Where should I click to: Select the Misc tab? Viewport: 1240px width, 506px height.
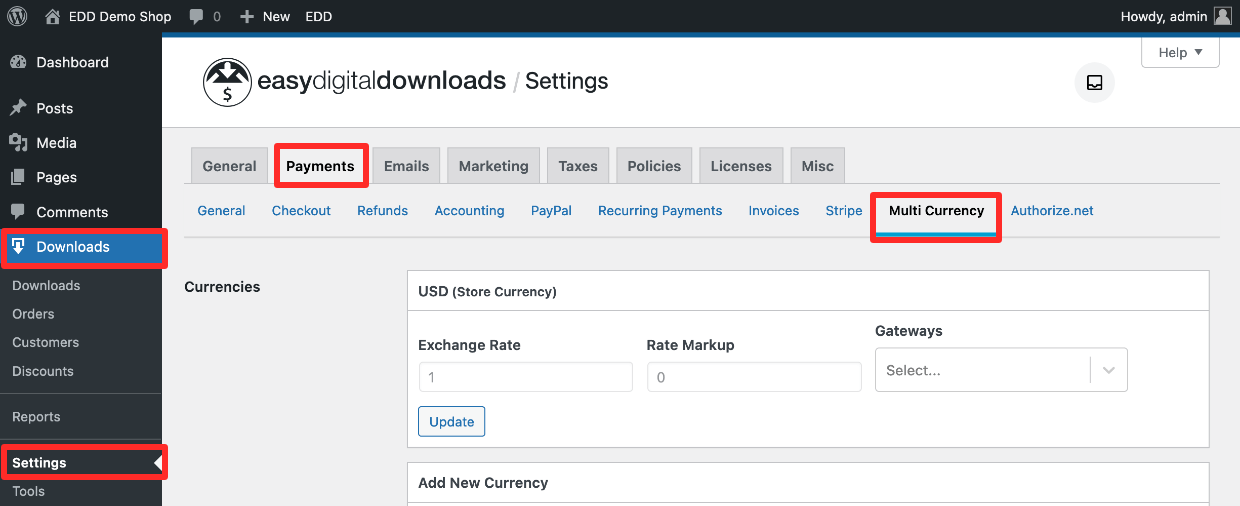point(817,166)
